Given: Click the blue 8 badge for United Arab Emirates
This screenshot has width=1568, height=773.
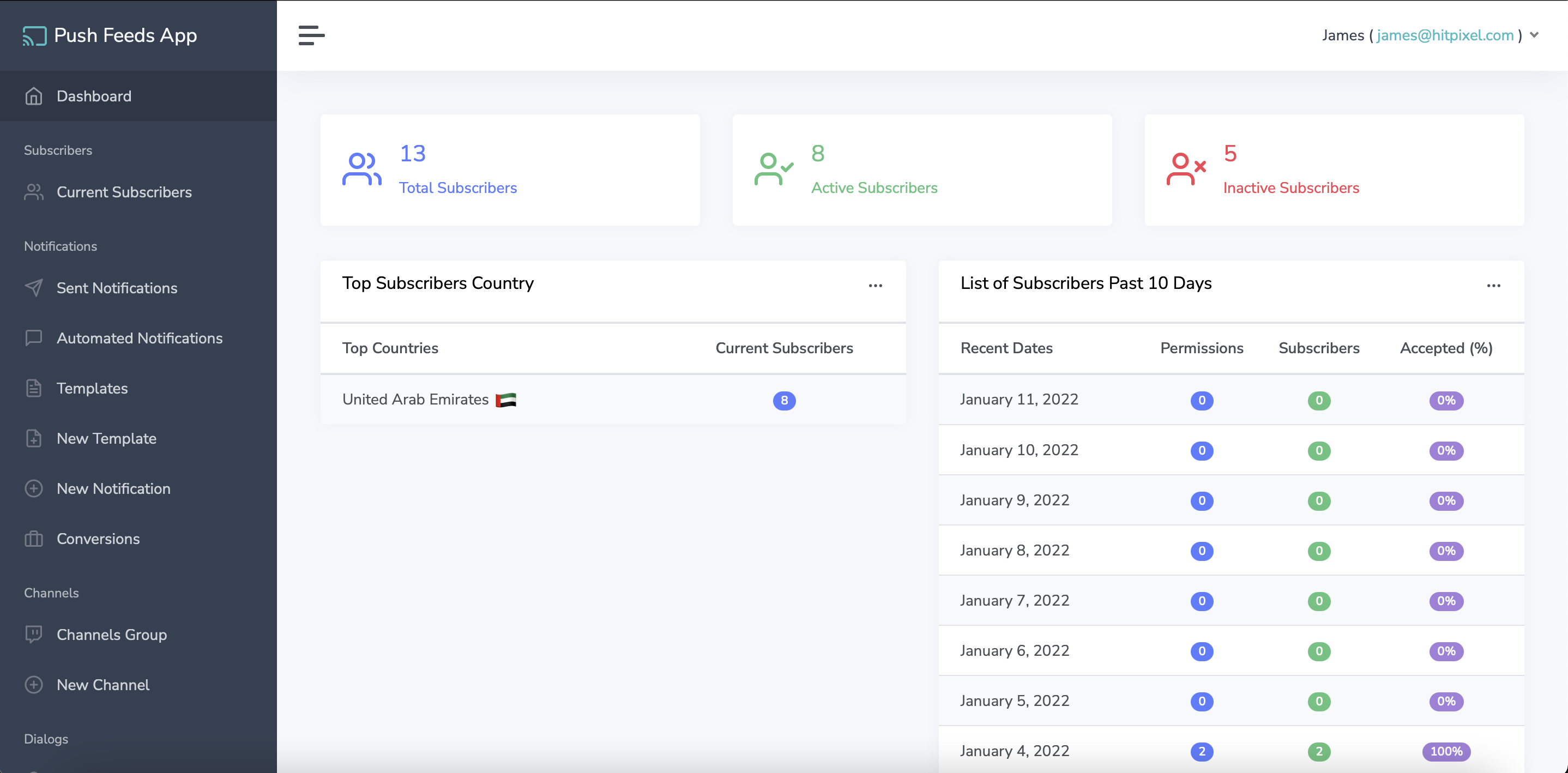Looking at the screenshot, I should click(x=784, y=401).
